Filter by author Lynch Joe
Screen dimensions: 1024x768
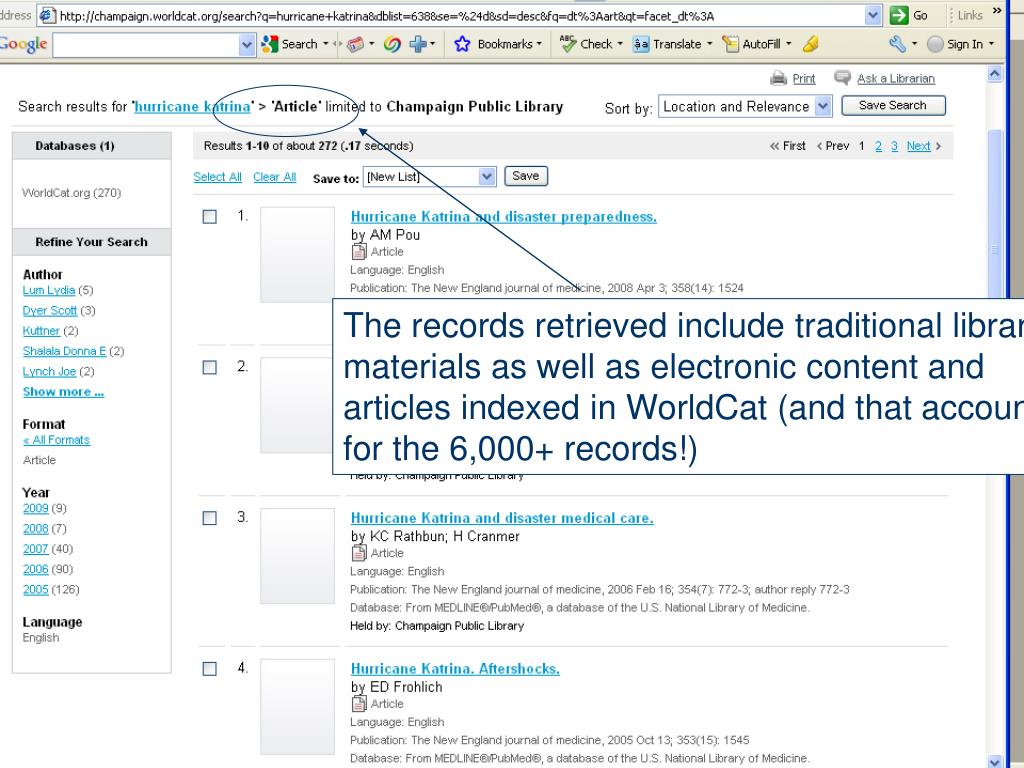(x=49, y=371)
